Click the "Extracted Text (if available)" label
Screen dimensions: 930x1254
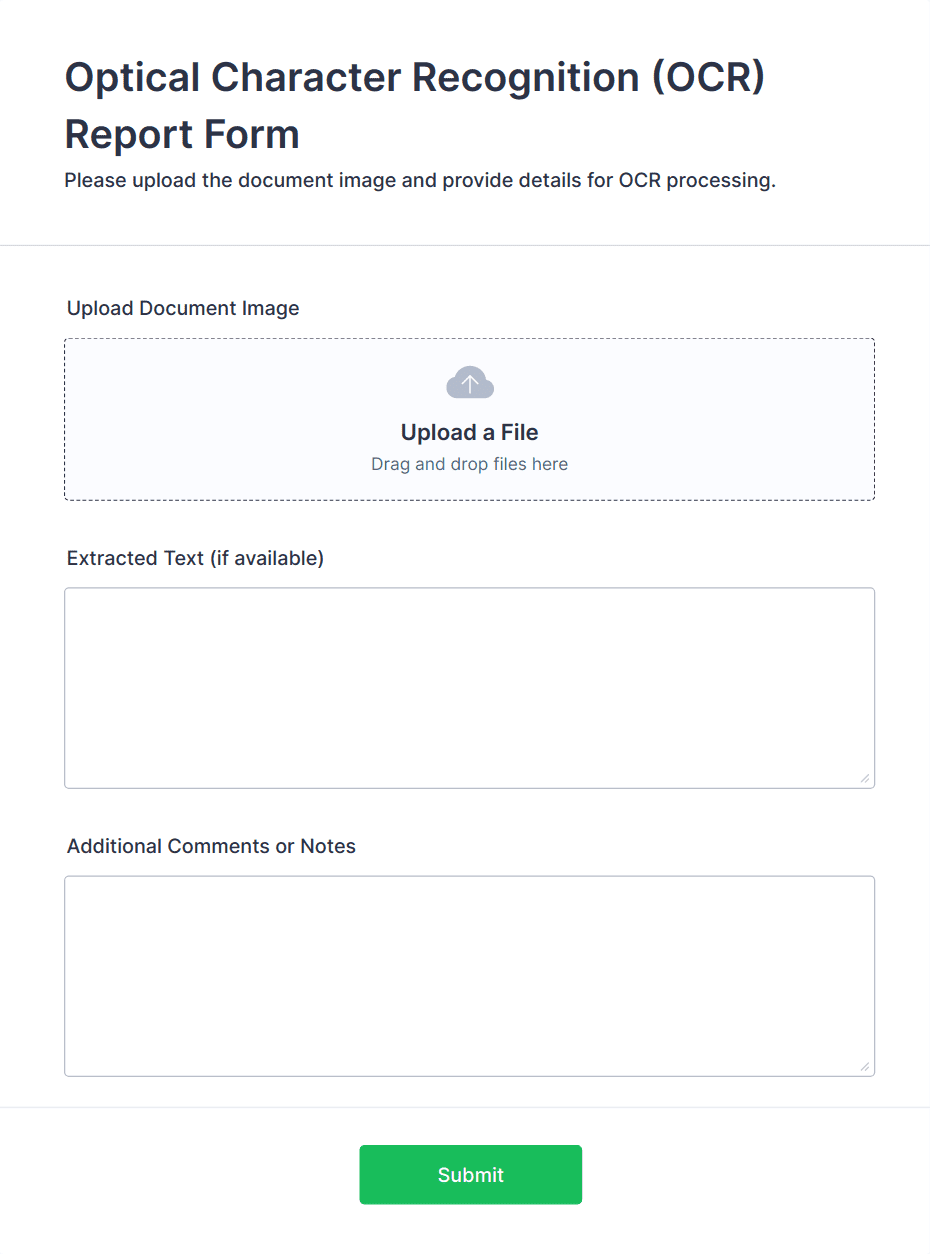tap(195, 558)
